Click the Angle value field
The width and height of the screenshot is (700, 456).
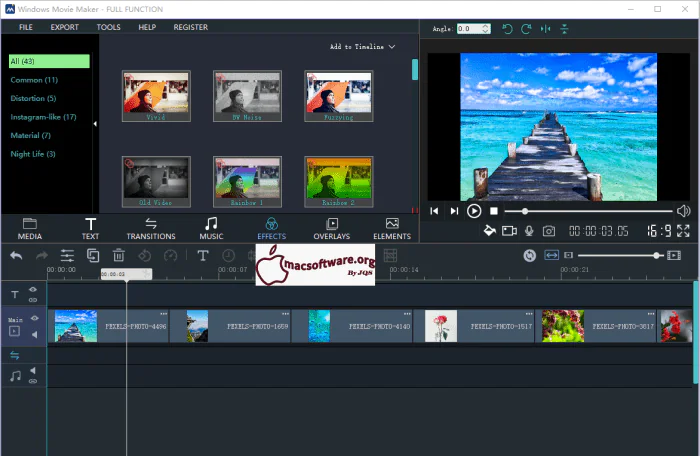(x=469, y=29)
